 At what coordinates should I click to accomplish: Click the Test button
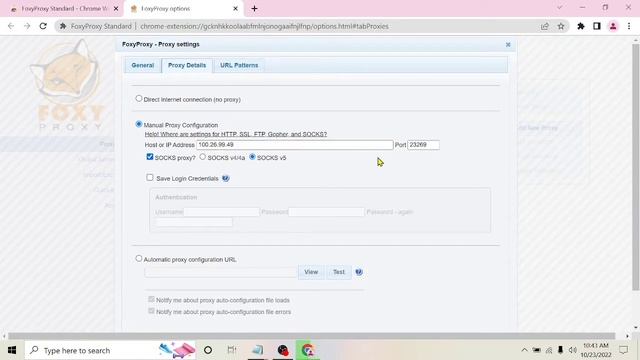[339, 272]
